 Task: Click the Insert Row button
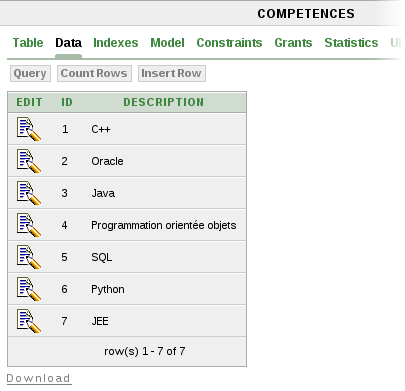pyautogui.click(x=172, y=73)
